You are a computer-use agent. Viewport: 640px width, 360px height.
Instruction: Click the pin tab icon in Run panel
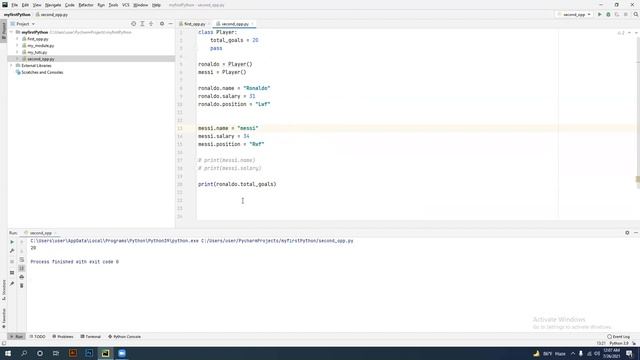pos(12,283)
